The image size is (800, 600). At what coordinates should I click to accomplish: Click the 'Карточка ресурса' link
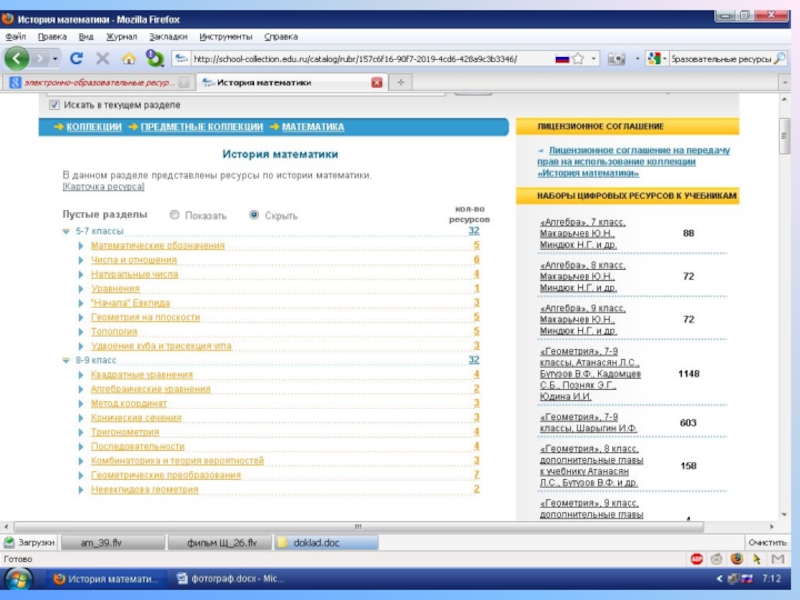click(x=103, y=187)
